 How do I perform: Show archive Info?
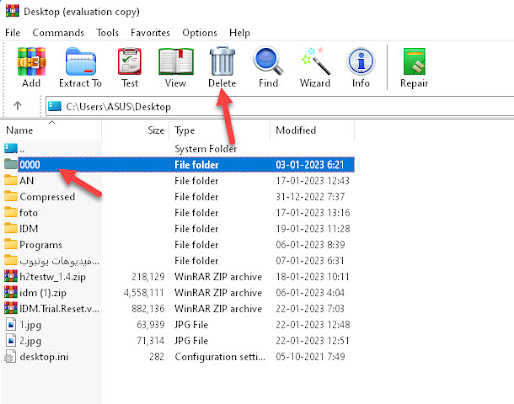click(x=361, y=67)
